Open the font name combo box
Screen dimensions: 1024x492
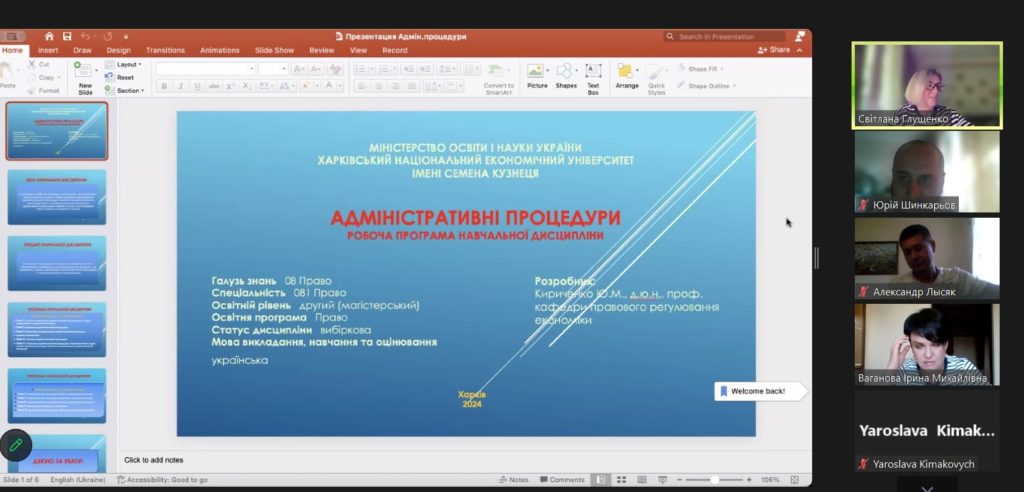pos(205,69)
